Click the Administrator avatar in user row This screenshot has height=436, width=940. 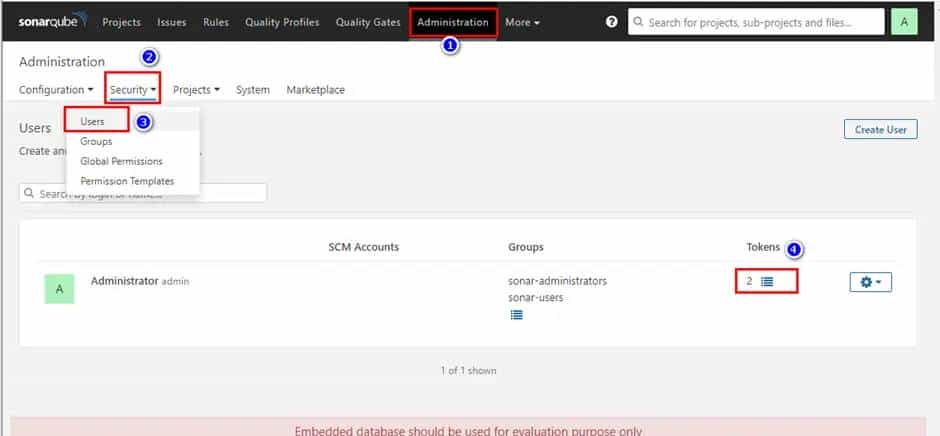[59, 288]
